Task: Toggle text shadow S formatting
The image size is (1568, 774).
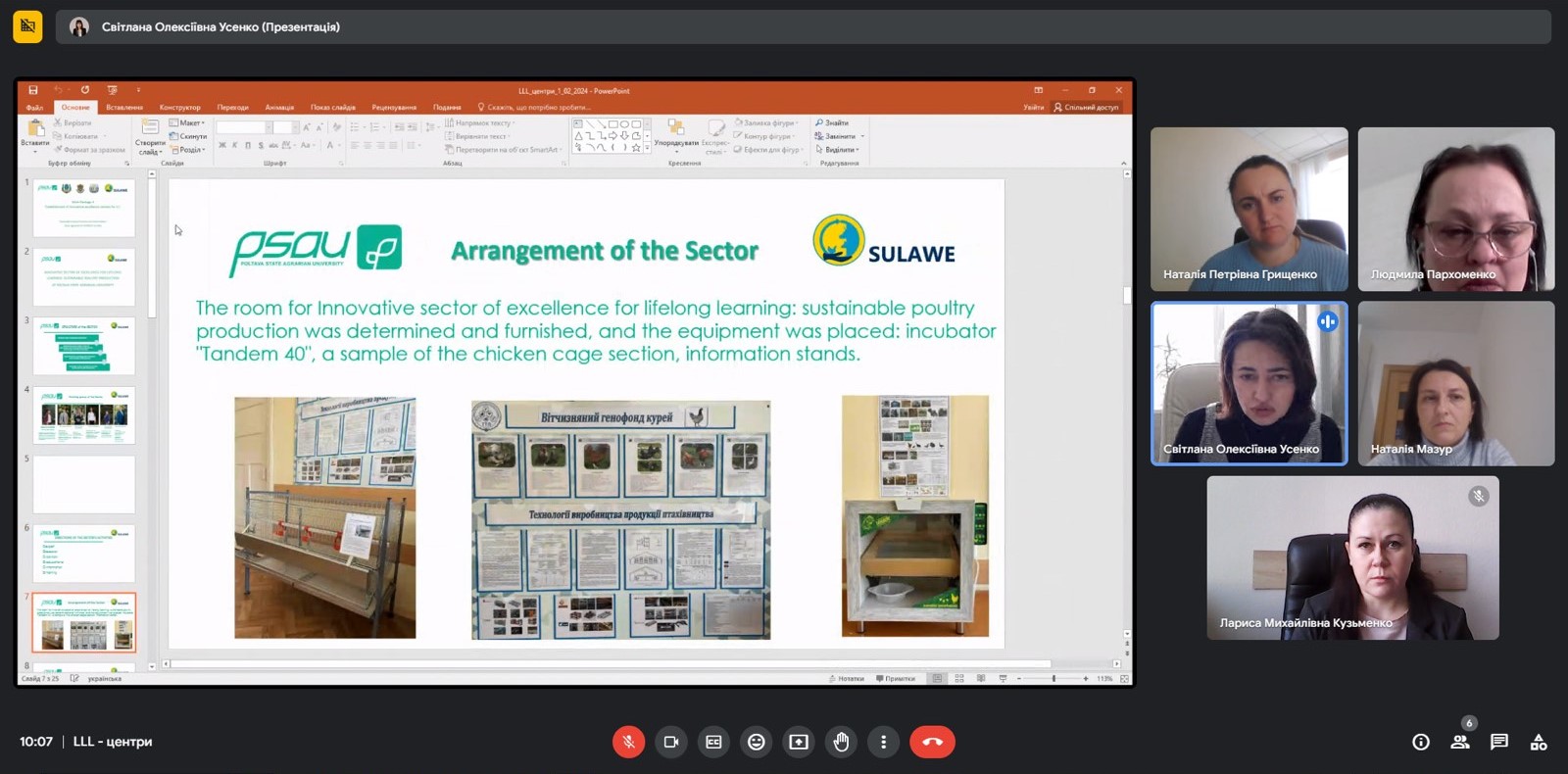Action: [x=261, y=145]
